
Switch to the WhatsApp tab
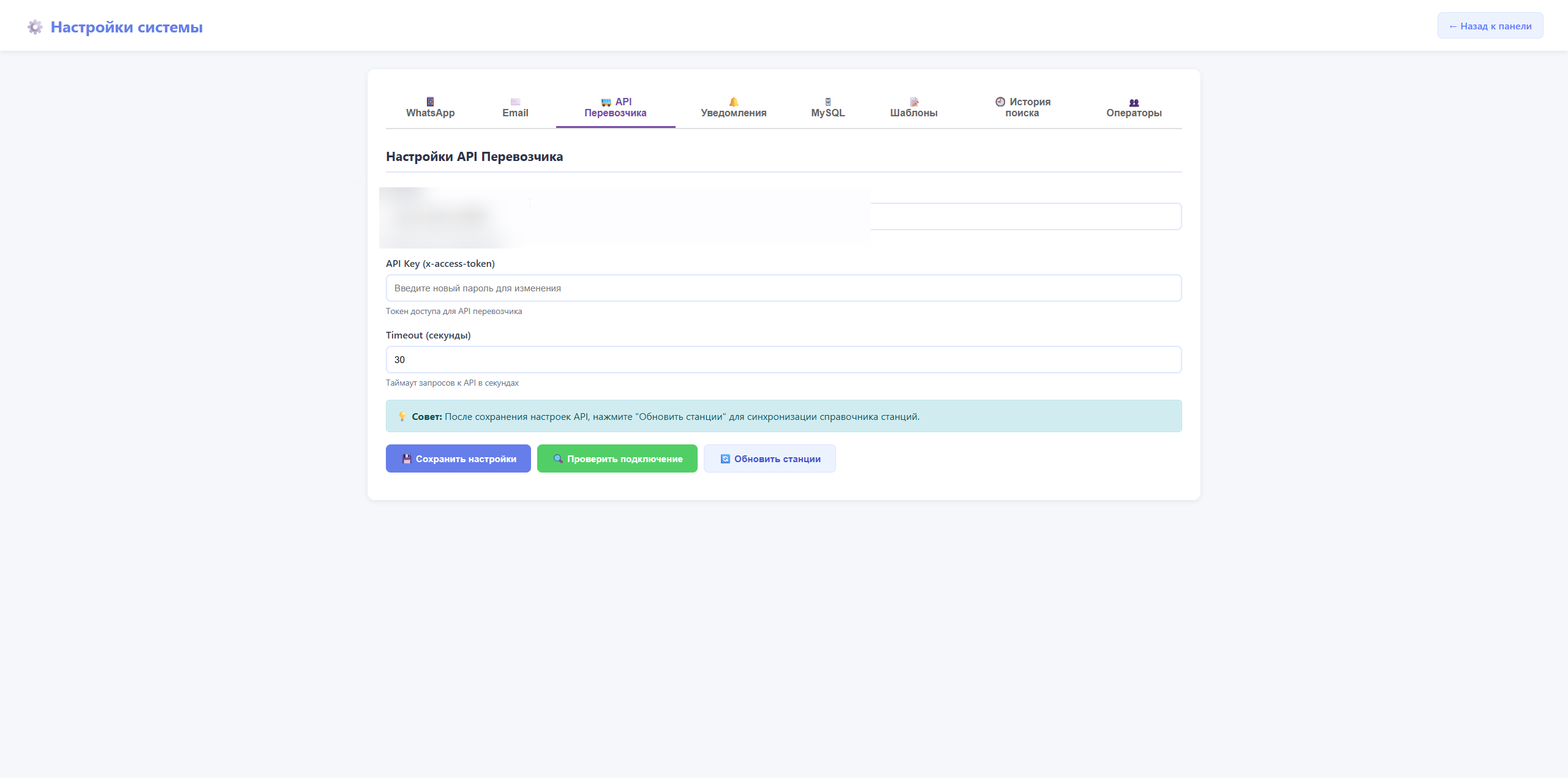430,113
